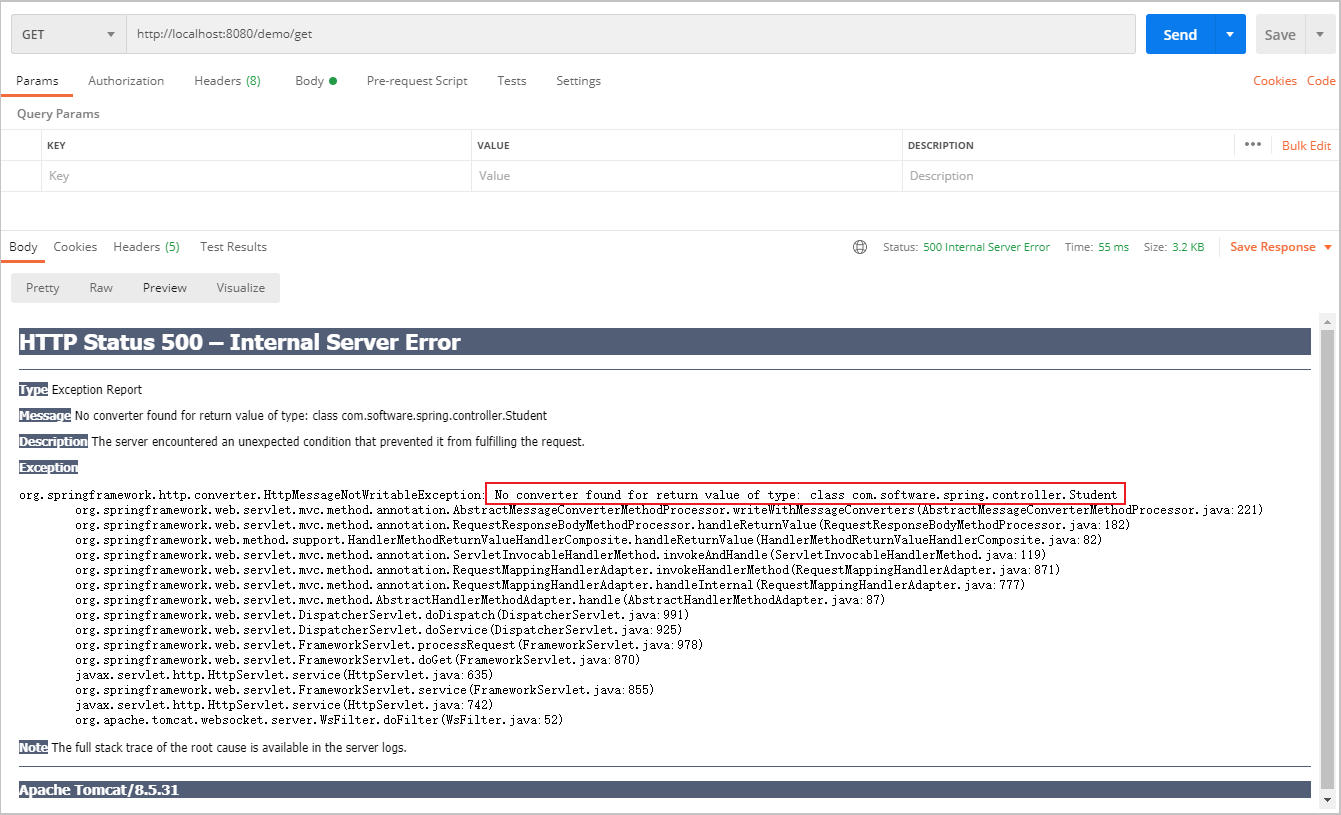This screenshot has width=1341, height=815.
Task: Click the network globe icon
Action: point(860,247)
